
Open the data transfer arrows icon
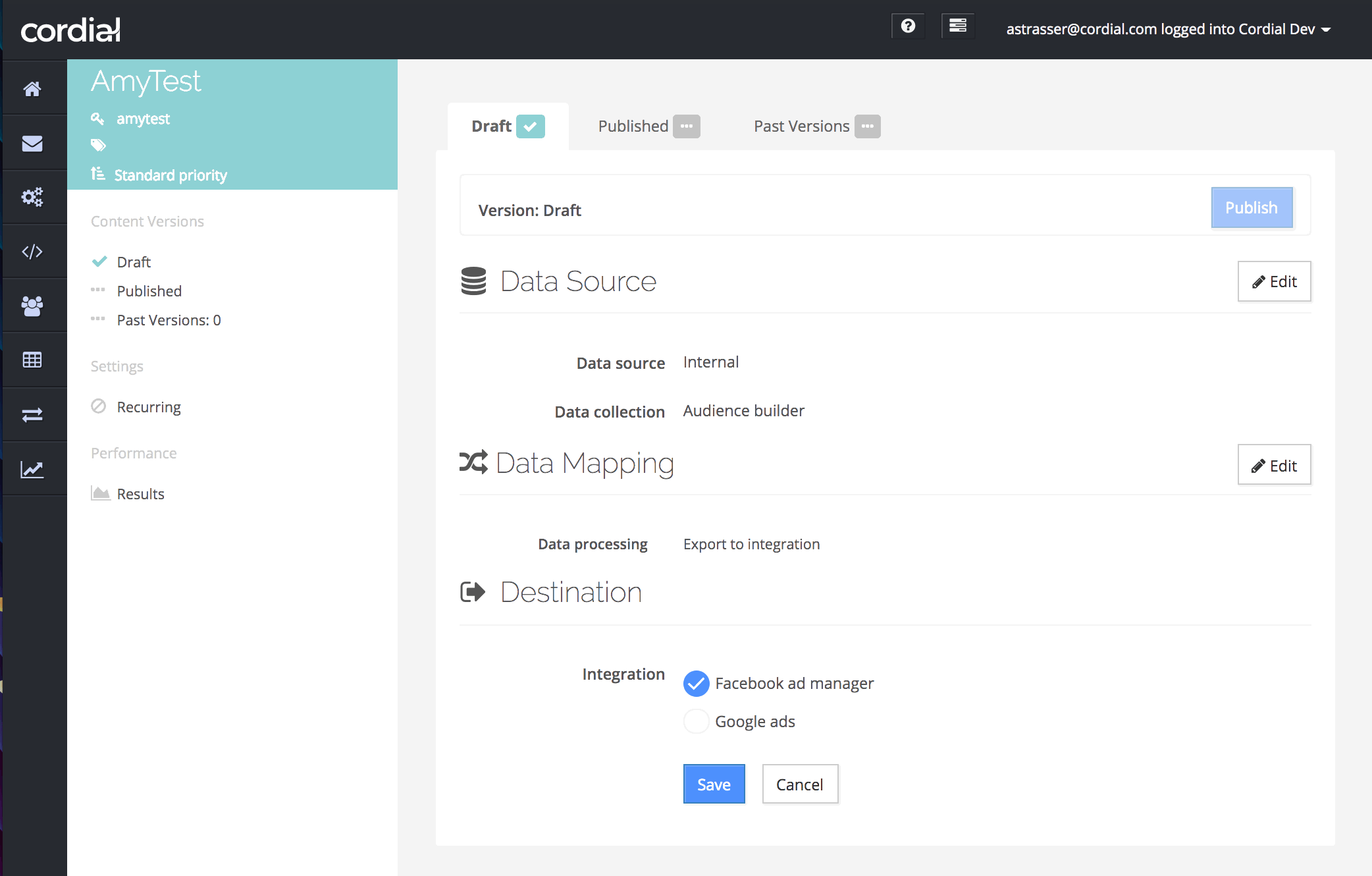[x=32, y=414]
